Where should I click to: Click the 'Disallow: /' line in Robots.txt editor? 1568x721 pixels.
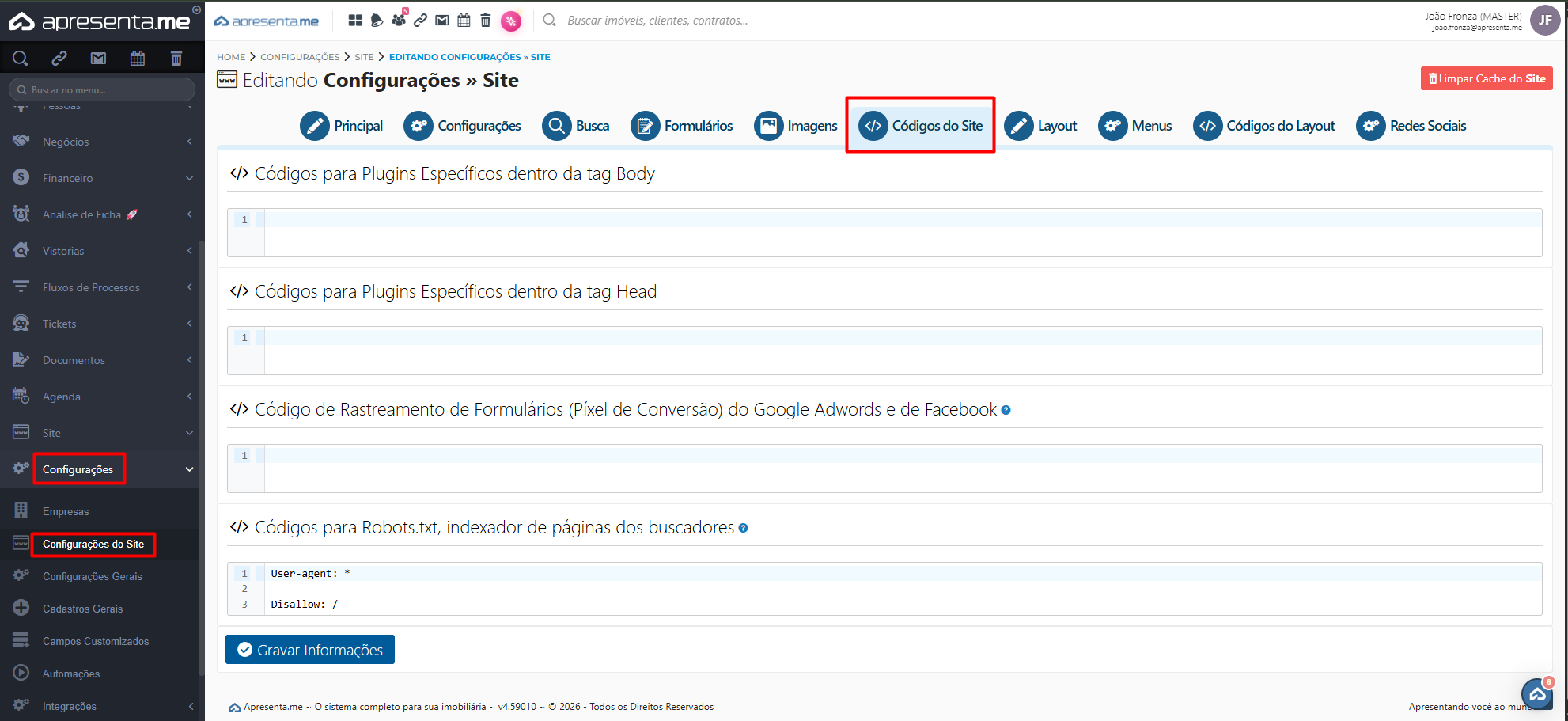[305, 605]
